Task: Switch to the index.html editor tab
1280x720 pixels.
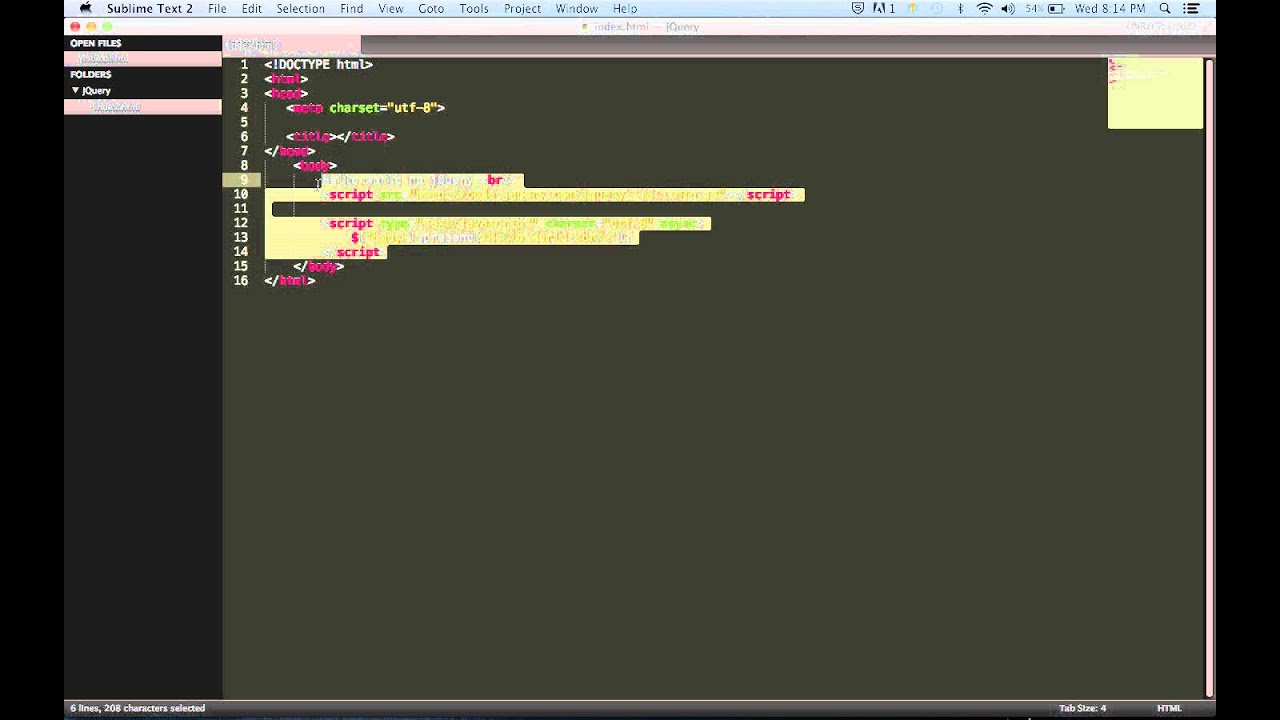Action: tap(290, 45)
